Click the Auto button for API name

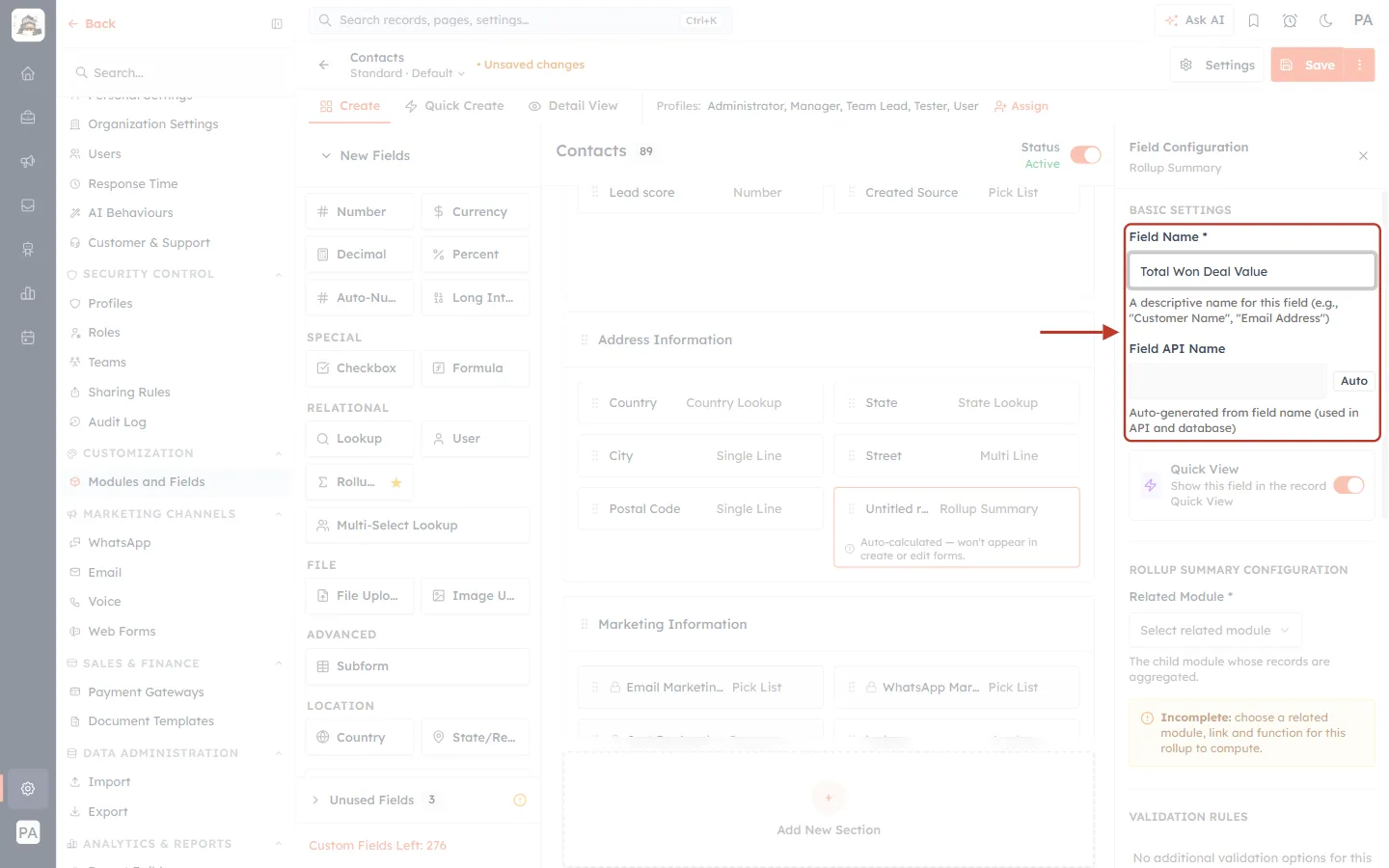[x=1353, y=381]
